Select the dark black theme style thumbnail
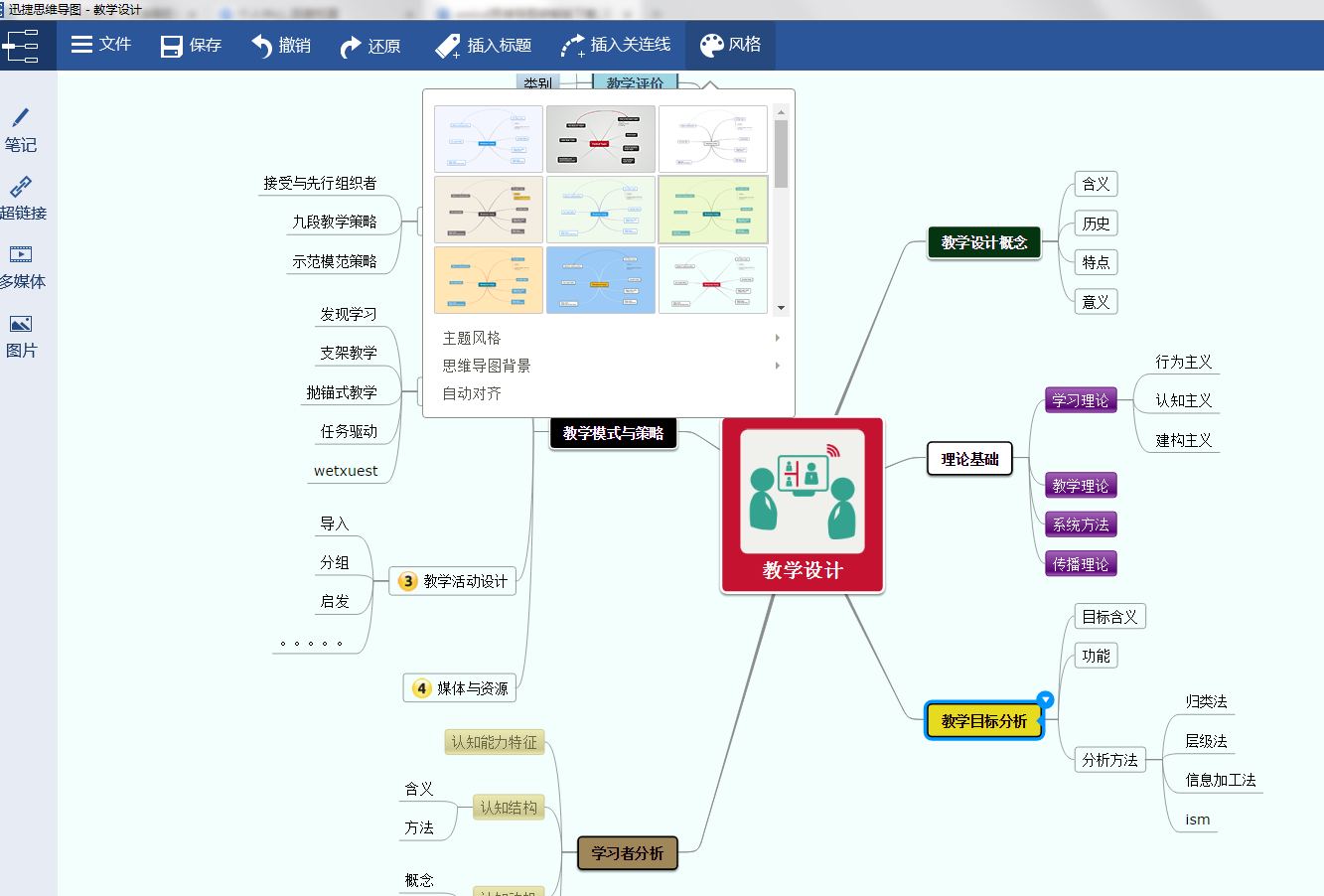The width and height of the screenshot is (1324, 896). (x=600, y=139)
